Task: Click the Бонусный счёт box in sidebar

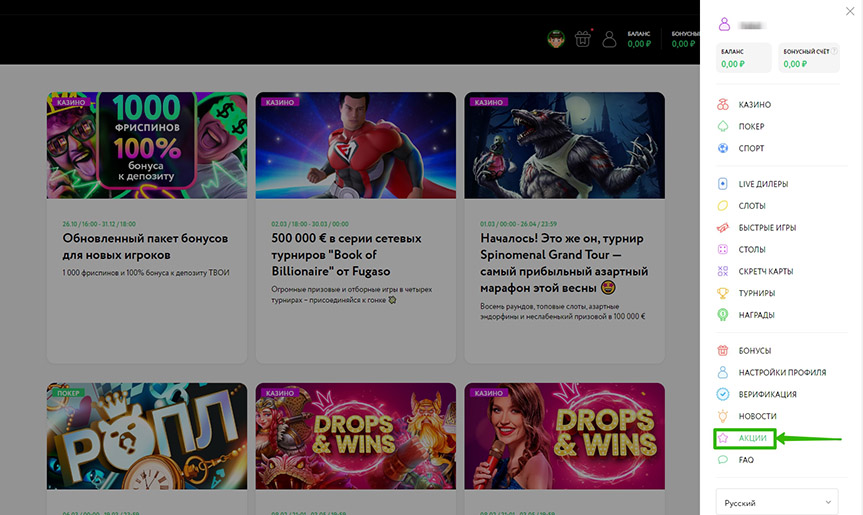Action: (x=807, y=58)
